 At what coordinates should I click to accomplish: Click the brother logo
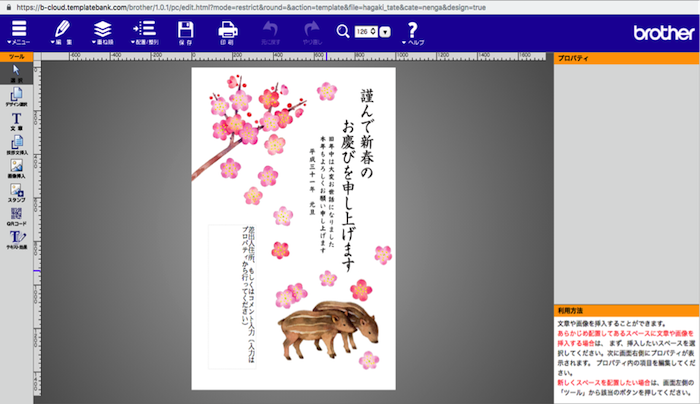click(663, 32)
